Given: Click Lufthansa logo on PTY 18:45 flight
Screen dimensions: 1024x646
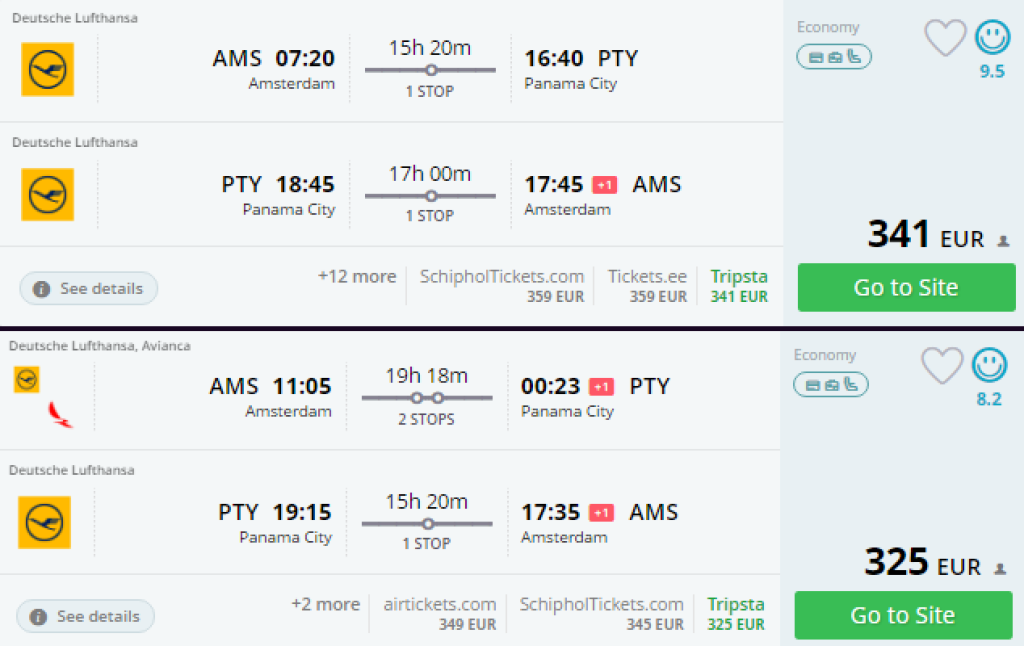Looking at the screenshot, I should click(47, 194).
